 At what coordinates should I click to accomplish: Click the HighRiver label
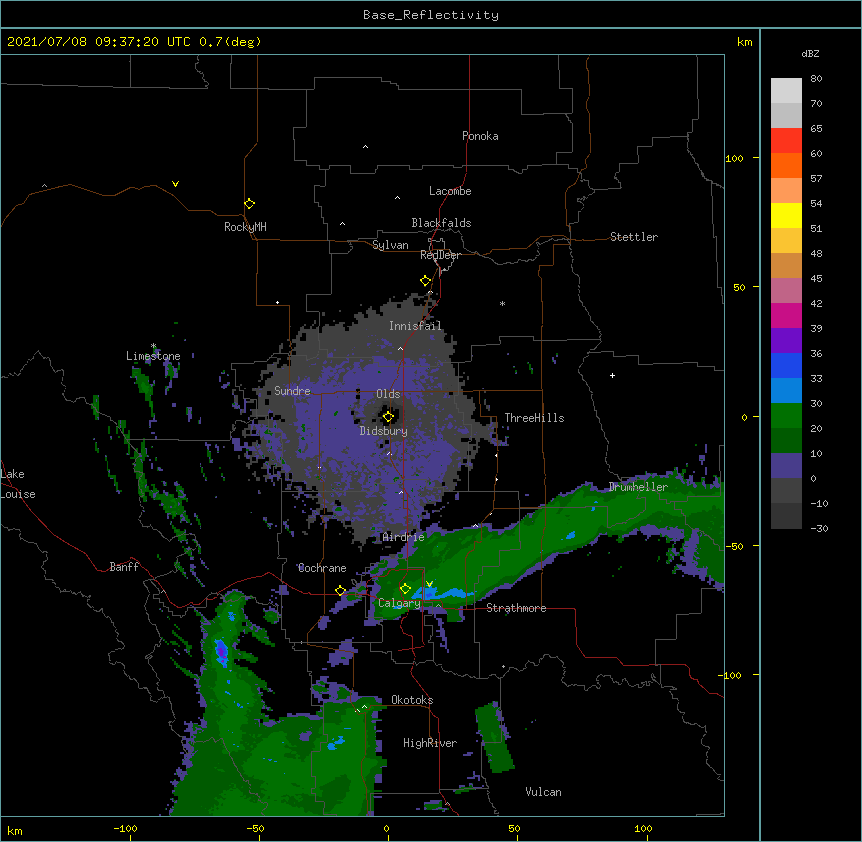click(430, 743)
